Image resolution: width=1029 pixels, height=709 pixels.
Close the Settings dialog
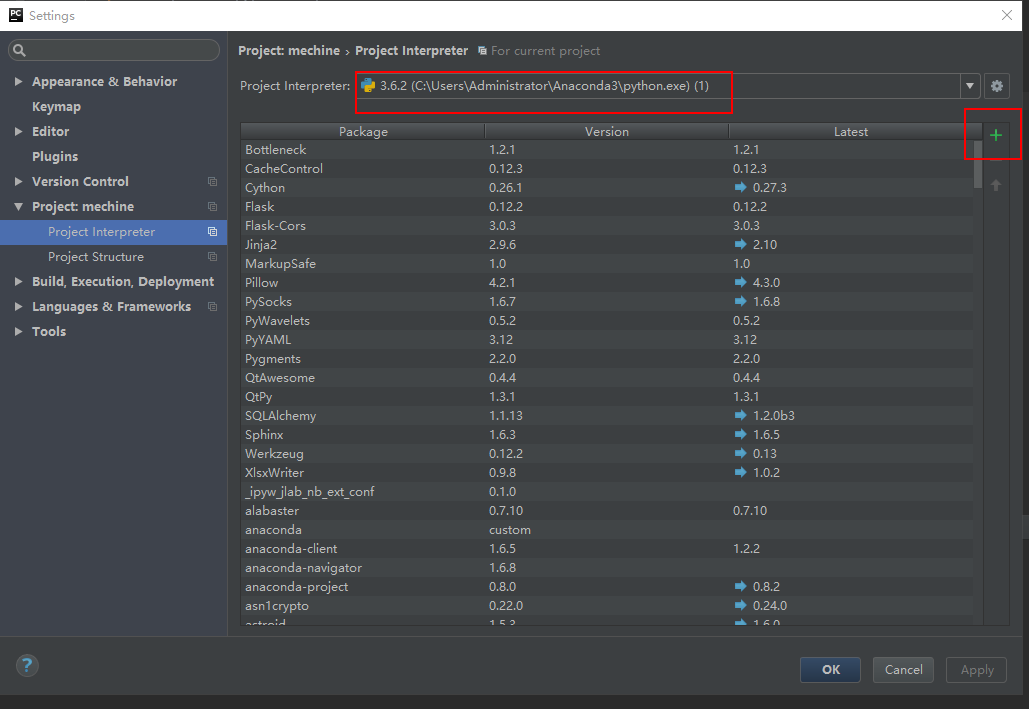(1007, 15)
